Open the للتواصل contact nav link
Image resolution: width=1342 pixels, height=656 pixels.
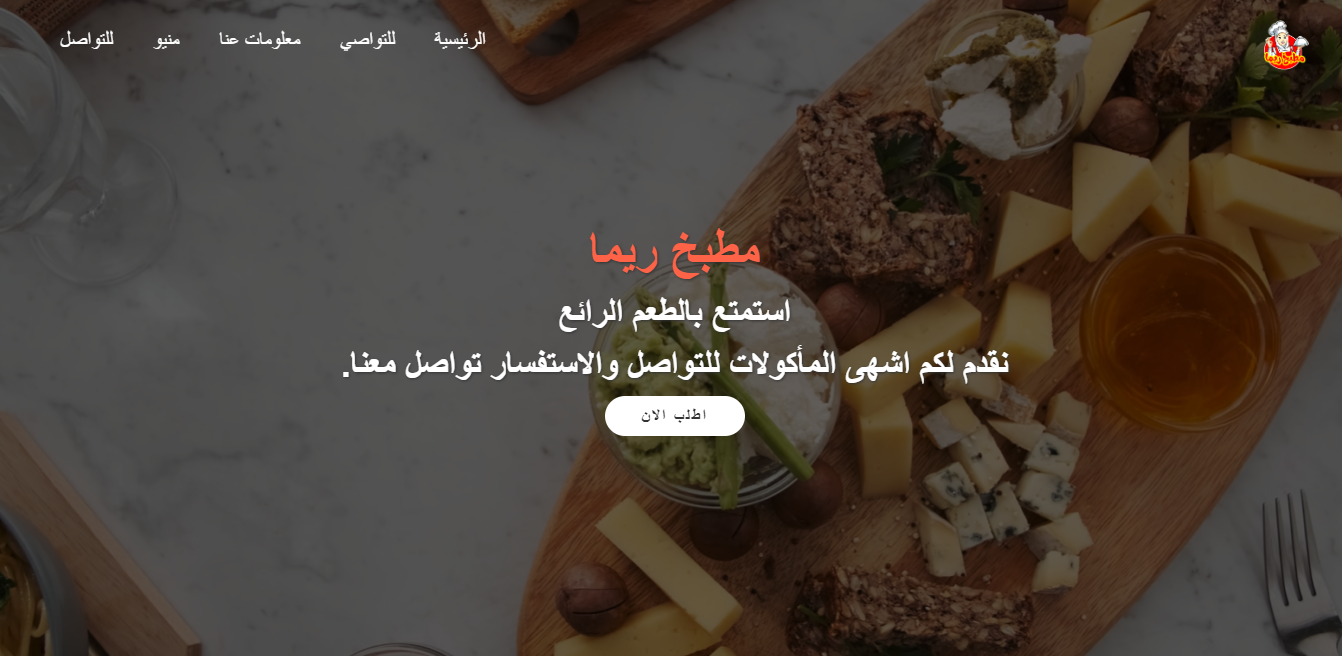coord(86,39)
